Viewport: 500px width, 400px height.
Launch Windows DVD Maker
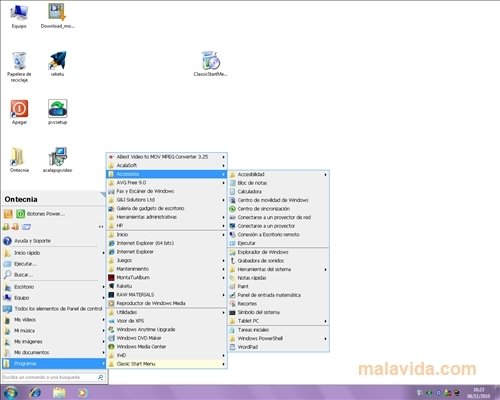[167, 338]
